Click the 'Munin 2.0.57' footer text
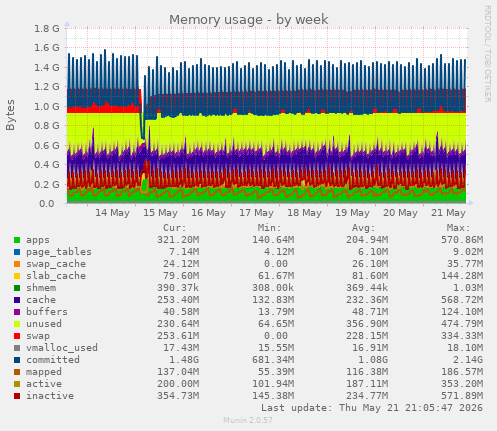 pyautogui.click(x=248, y=420)
